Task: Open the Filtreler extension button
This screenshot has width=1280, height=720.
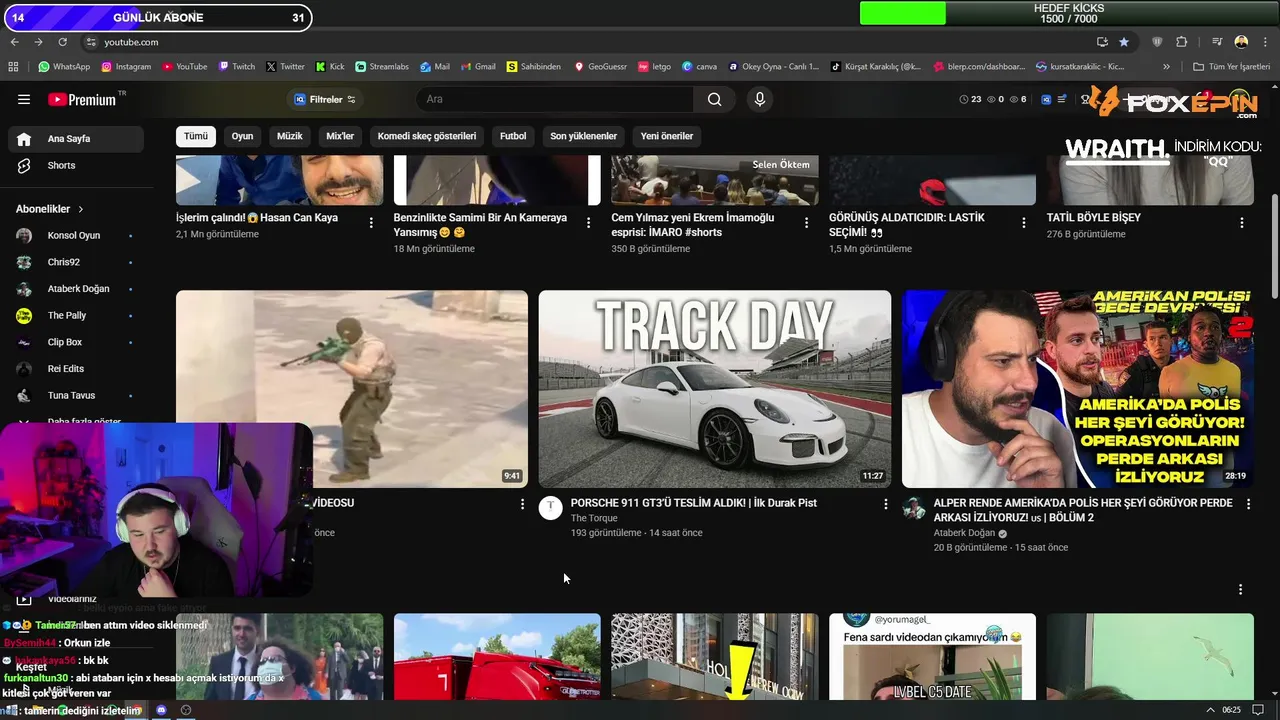Action: pos(325,99)
